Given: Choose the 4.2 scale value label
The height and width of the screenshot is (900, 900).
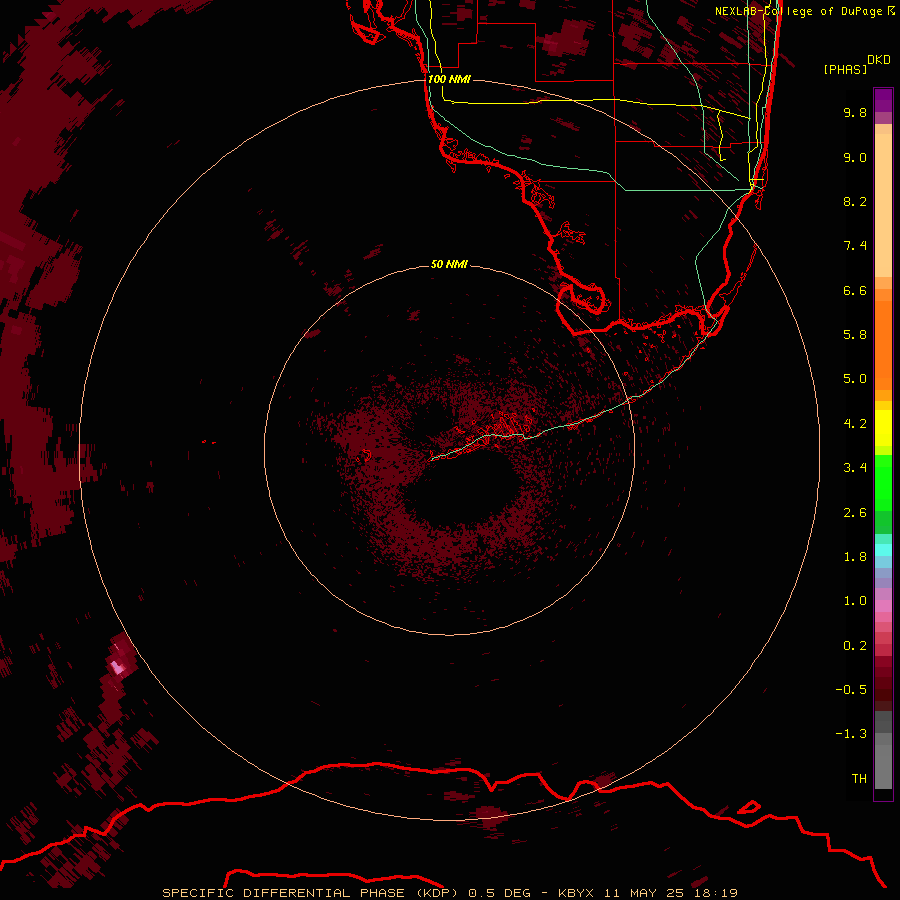Looking at the screenshot, I should (855, 424).
